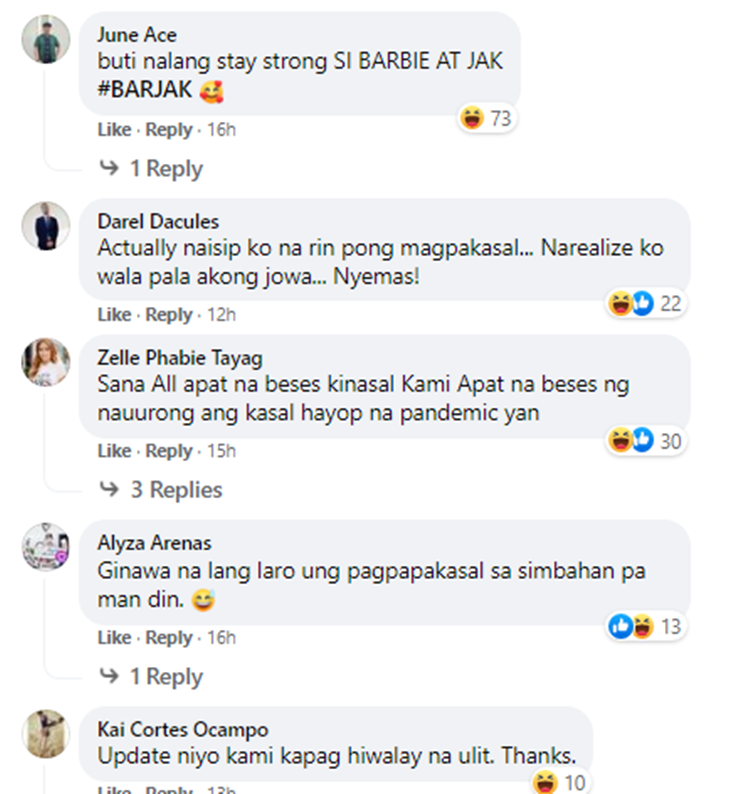Open Zelle Phabie Tayag's profile photo
This screenshot has width=750, height=794.
[46, 362]
